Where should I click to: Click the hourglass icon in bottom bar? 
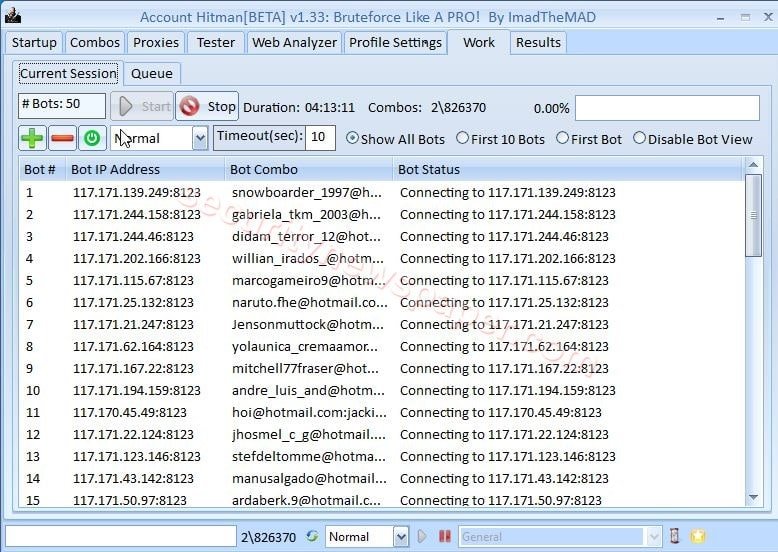[674, 536]
